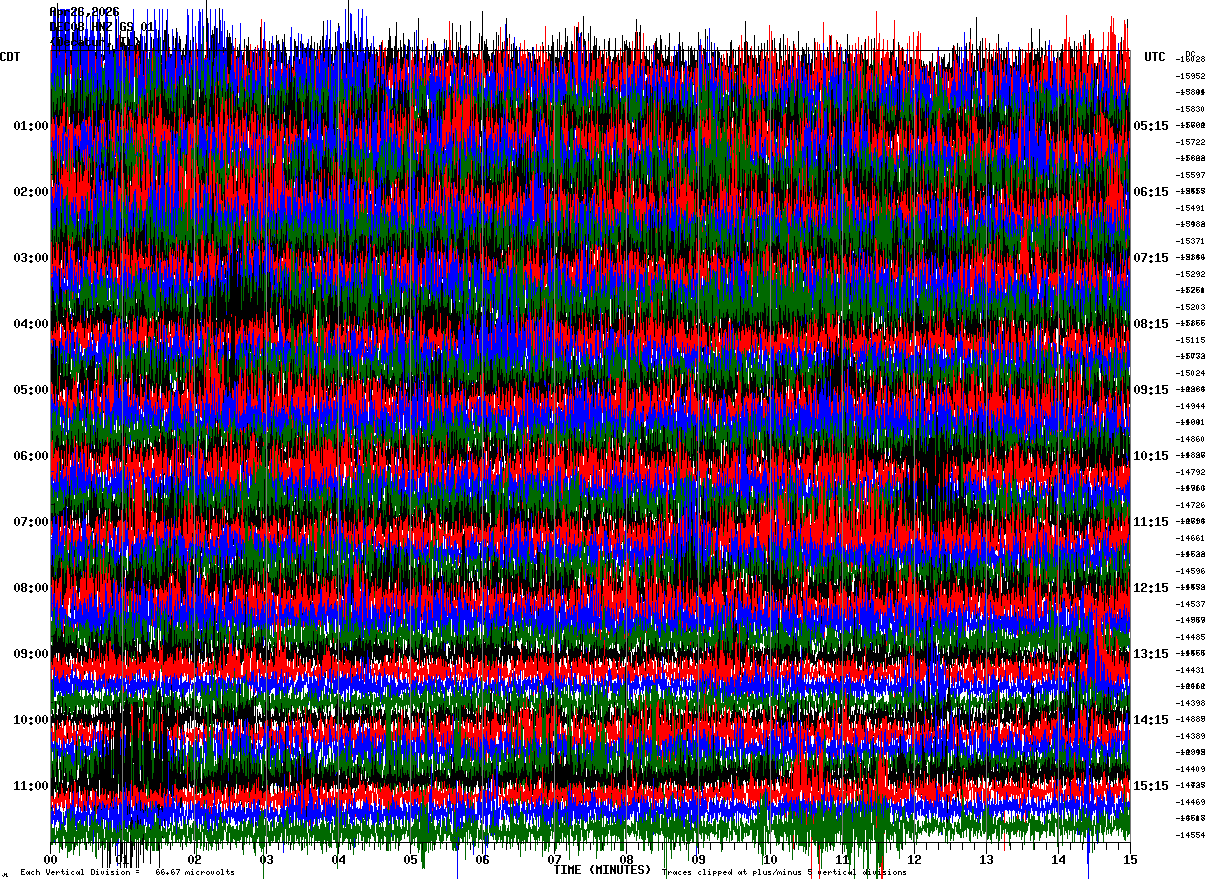Select the 07:00 CDT row label
Screen dimensions: 1210x886
click(x=31, y=522)
